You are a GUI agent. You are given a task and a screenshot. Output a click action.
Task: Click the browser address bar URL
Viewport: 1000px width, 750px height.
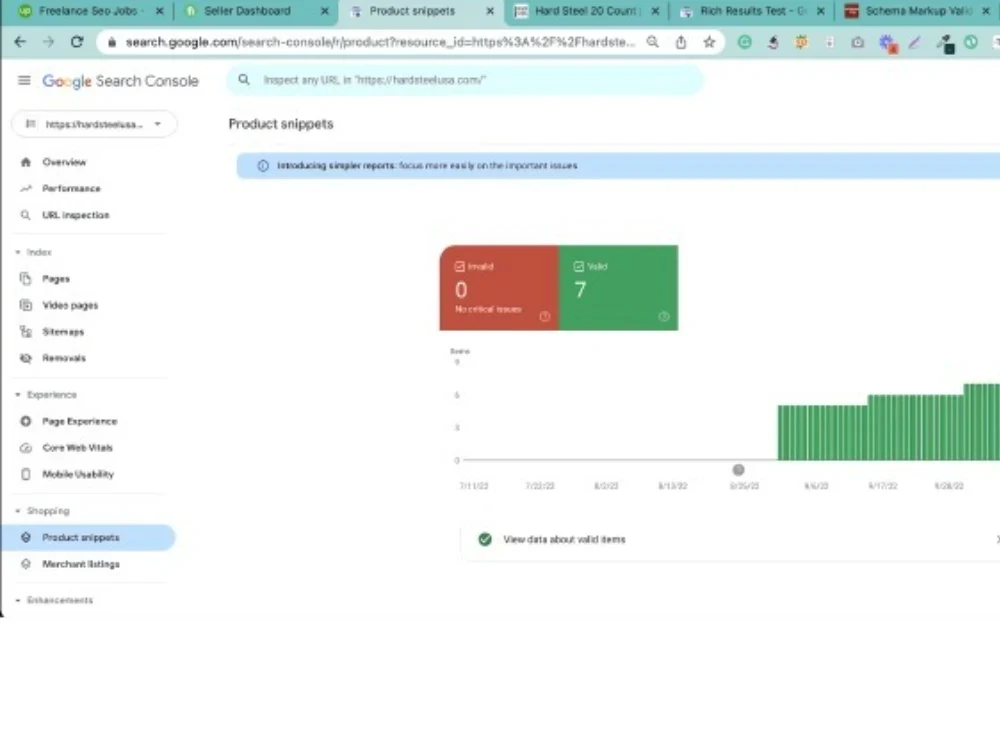pyautogui.click(x=381, y=42)
